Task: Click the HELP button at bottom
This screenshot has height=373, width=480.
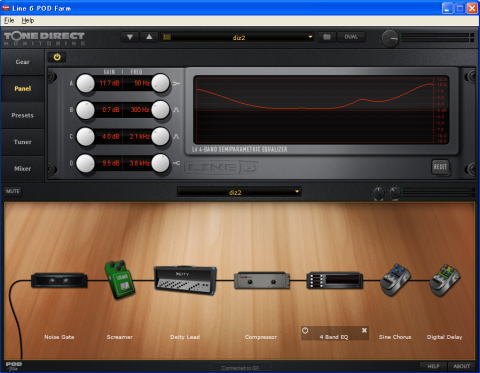Action: (x=433, y=366)
